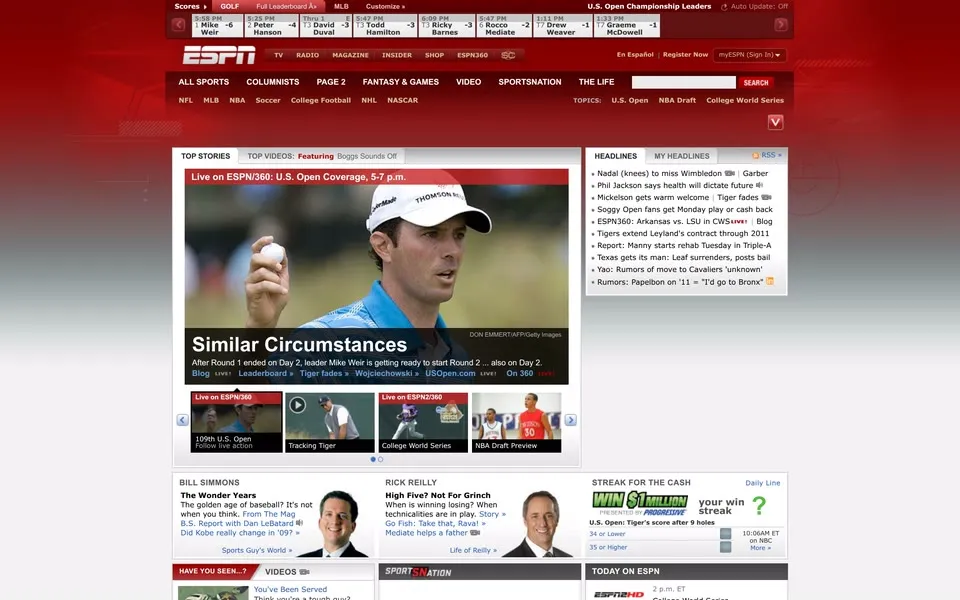
Task: Click the triangle arrow beside Scores
Action: [x=205, y=7]
